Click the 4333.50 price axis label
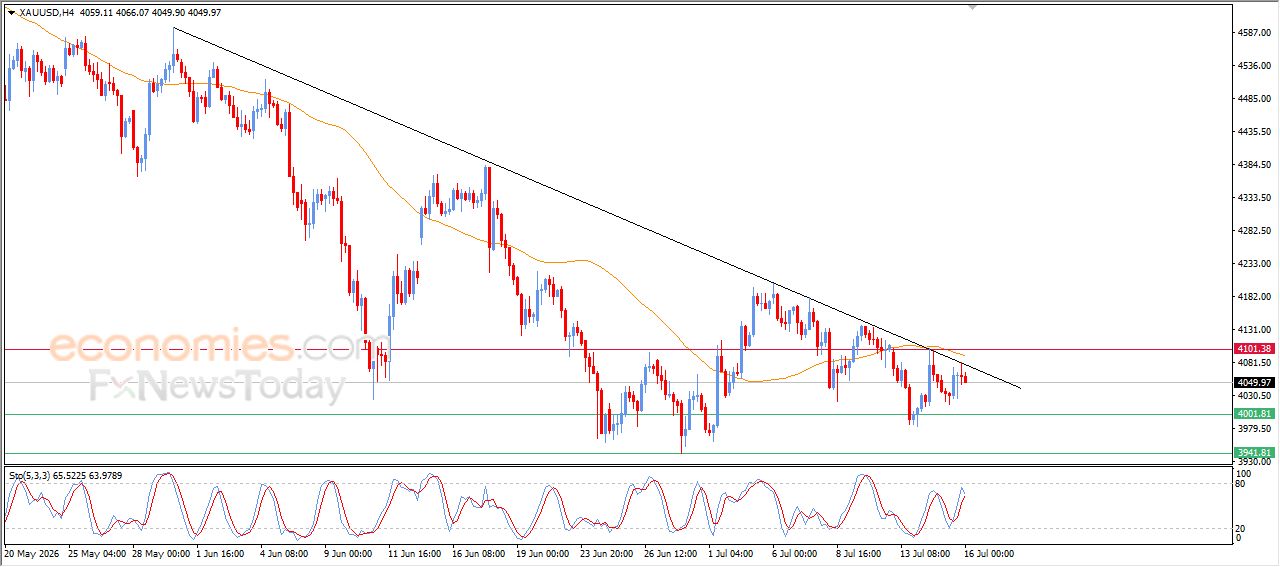This screenshot has width=1280, height=567. click(1254, 198)
